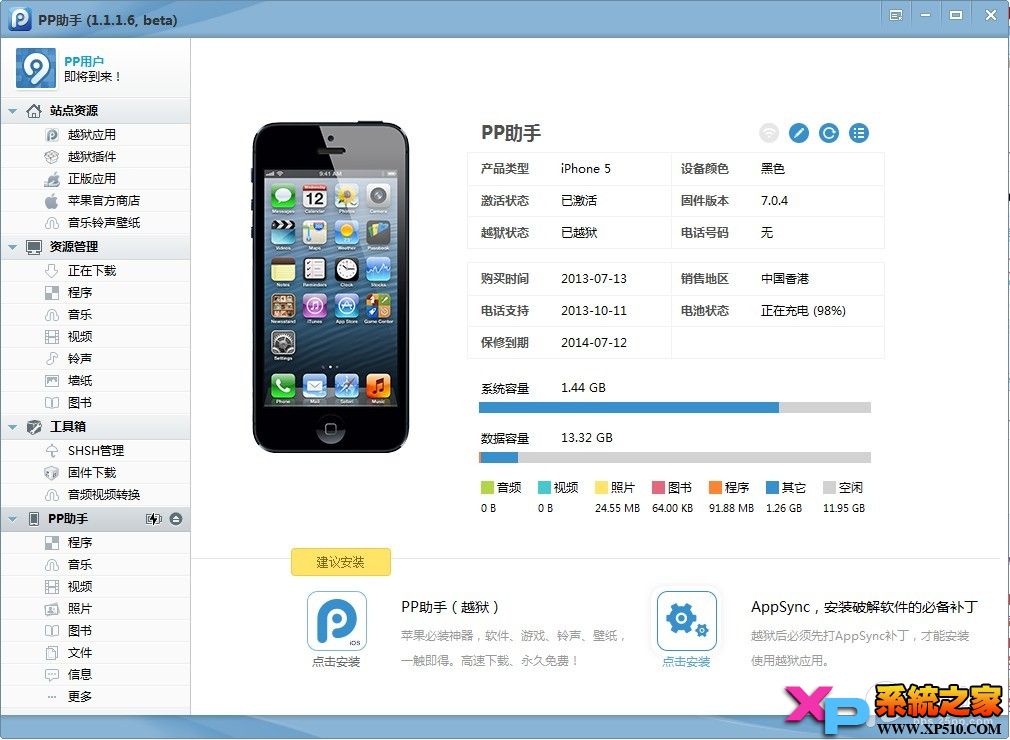1010x740 pixels.
Task: Open the edit pencil icon beside PP助手 title
Action: tap(798, 132)
